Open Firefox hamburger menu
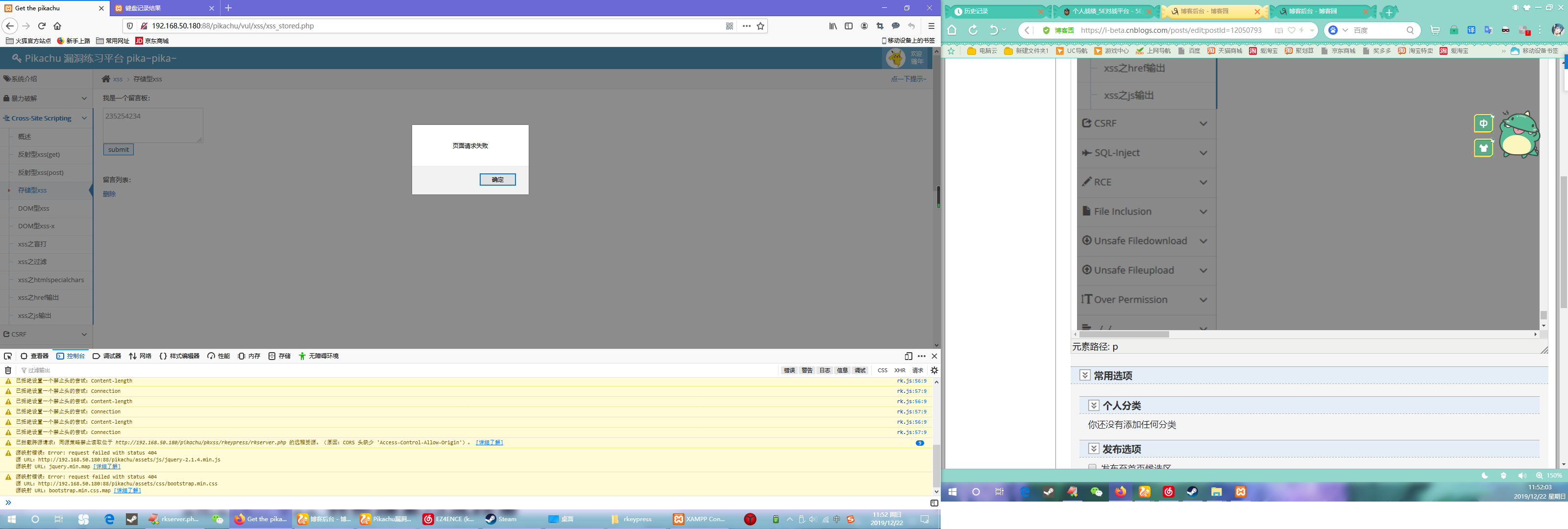Screen dimensions: 1568x529 [x=931, y=26]
